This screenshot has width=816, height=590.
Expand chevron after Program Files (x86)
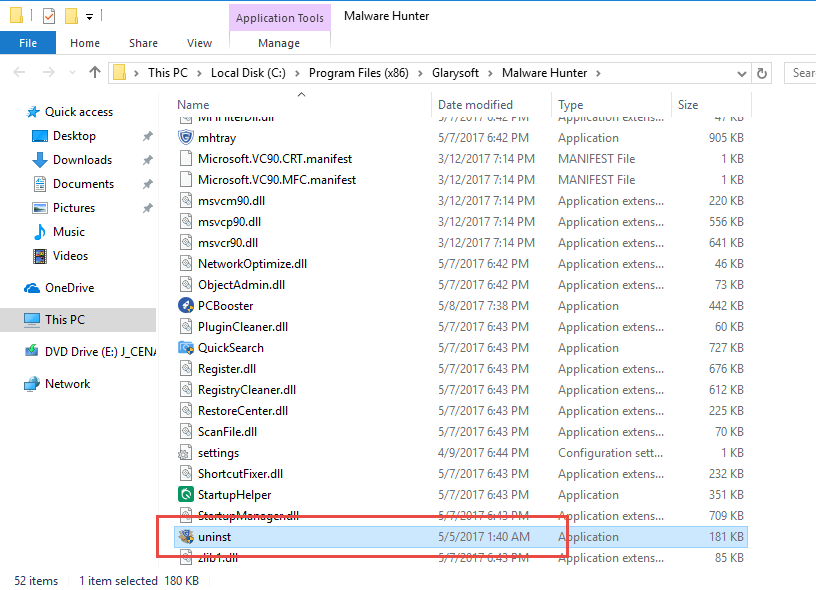pyautogui.click(x=420, y=73)
